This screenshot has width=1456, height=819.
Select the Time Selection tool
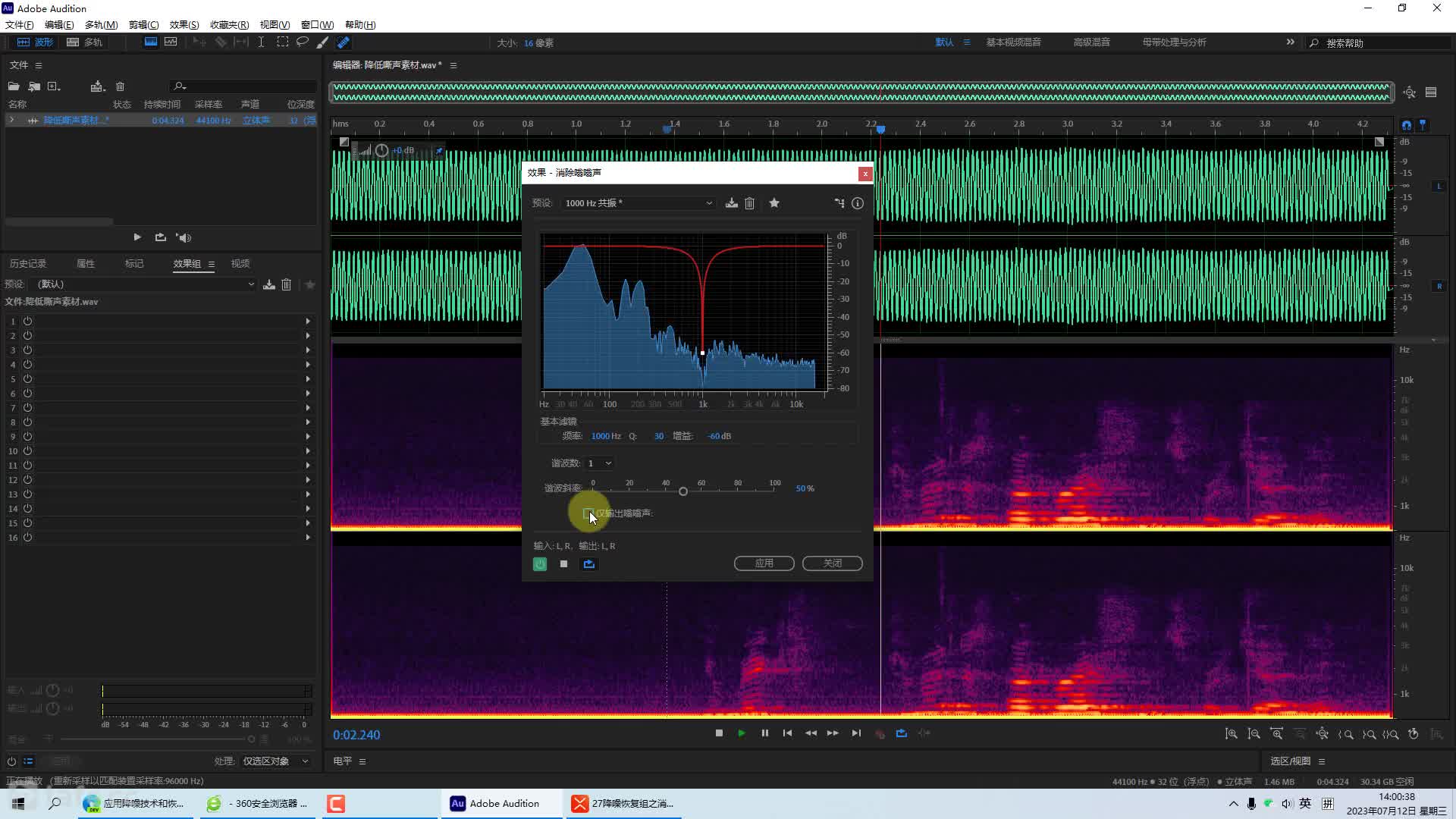[x=261, y=42]
